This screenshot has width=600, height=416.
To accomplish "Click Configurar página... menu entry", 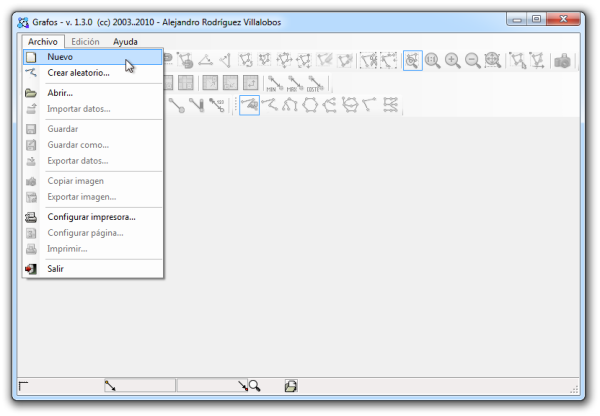I will (93, 233).
